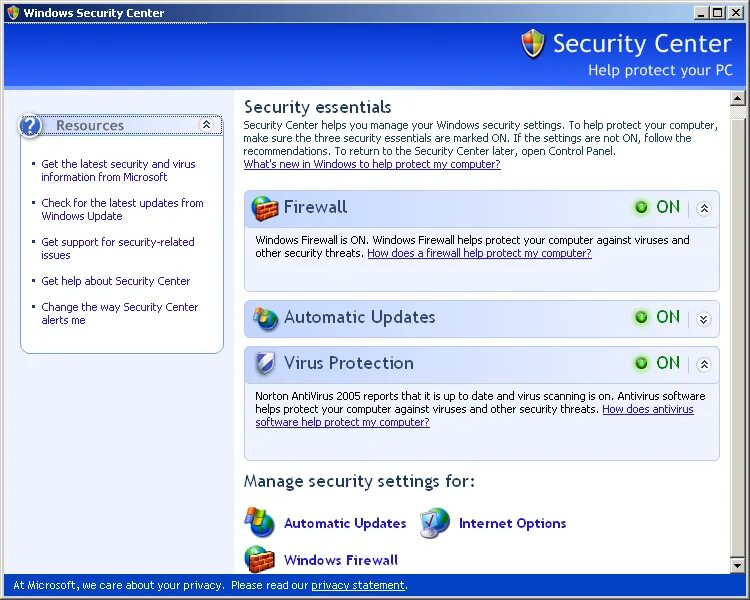The image size is (750, 600).
Task: Click the Automatic Updates globe icon in essentials
Action: (x=265, y=318)
